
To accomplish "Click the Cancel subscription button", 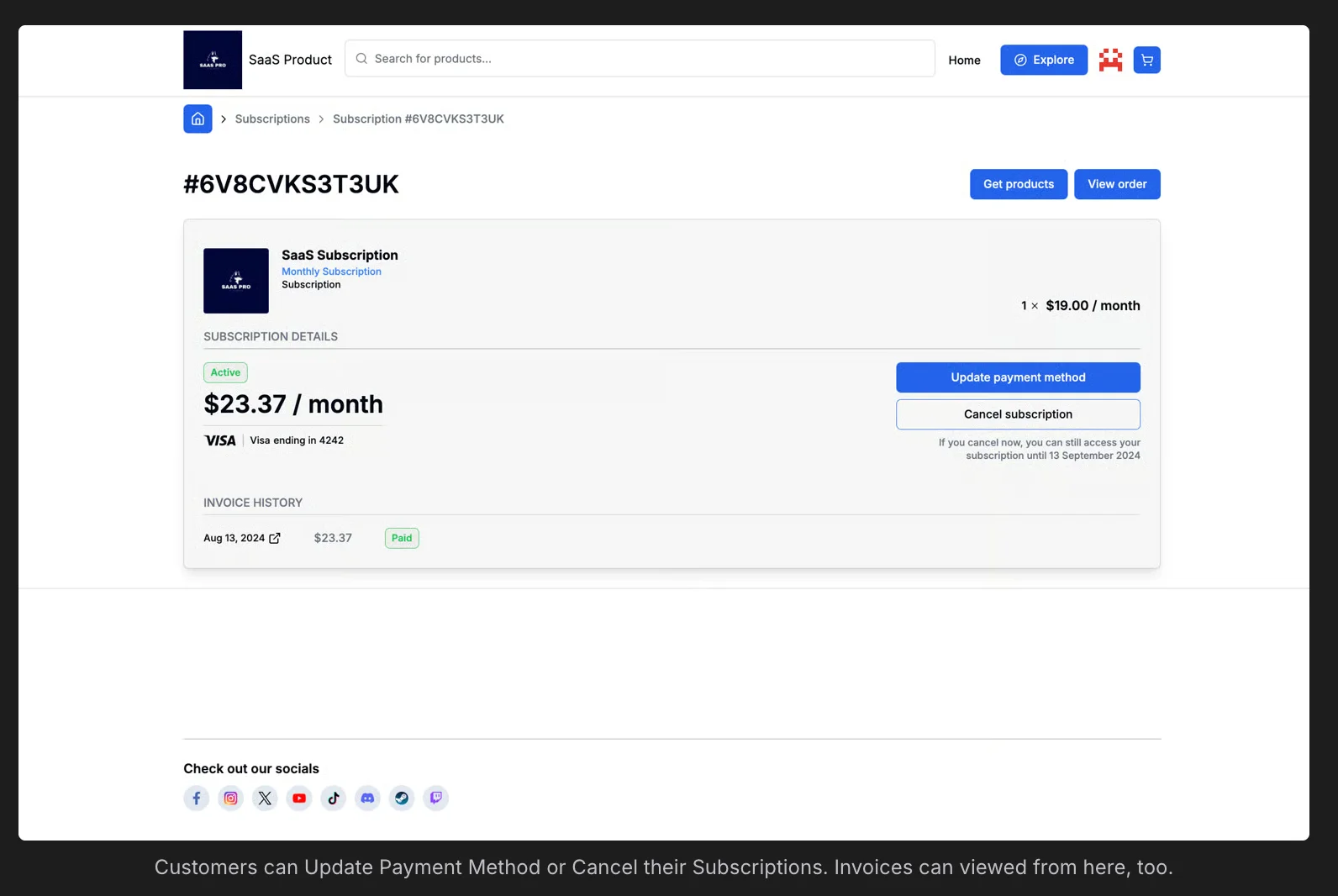I will pyautogui.click(x=1018, y=414).
